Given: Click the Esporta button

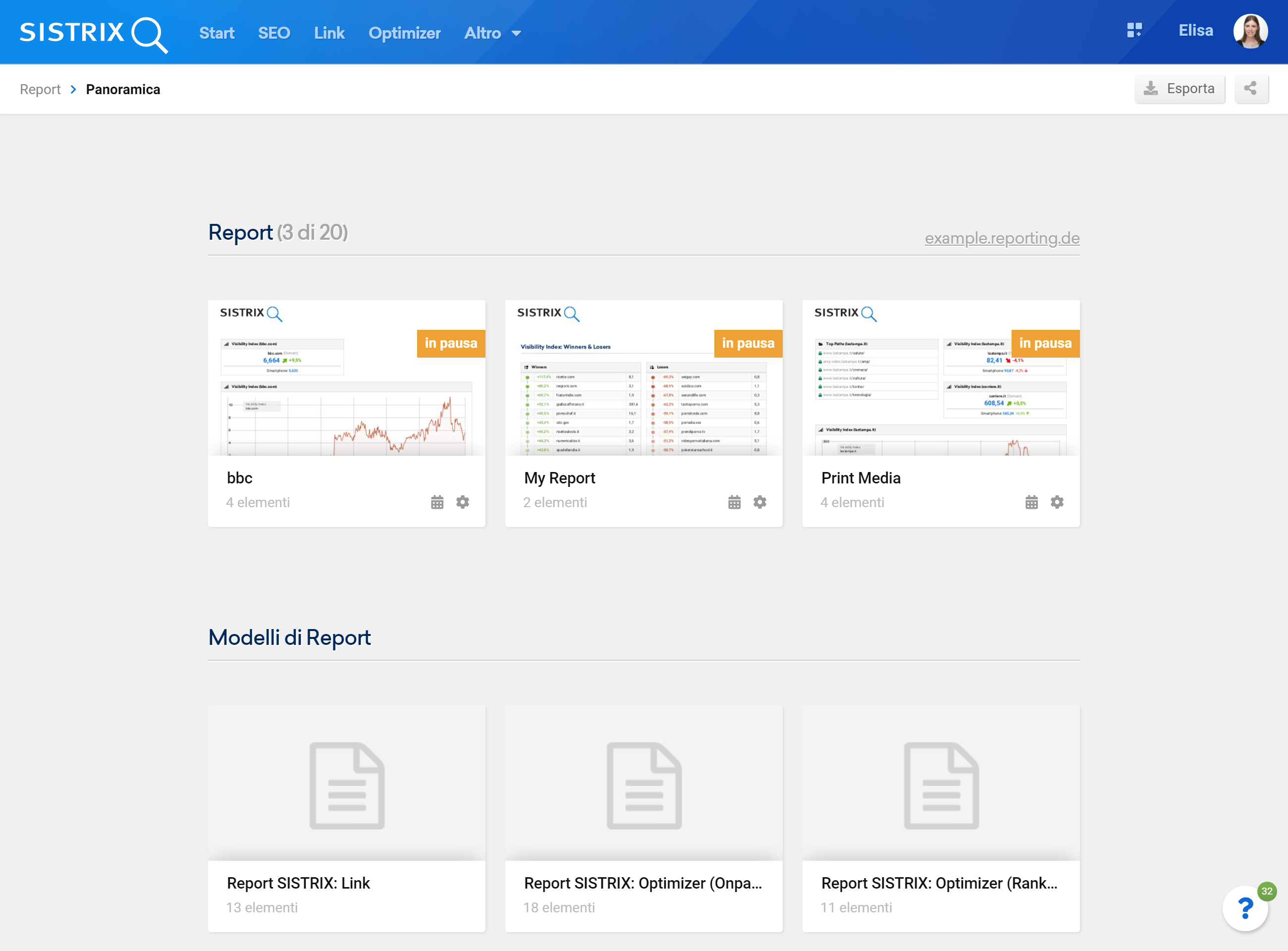Looking at the screenshot, I should pos(1179,89).
